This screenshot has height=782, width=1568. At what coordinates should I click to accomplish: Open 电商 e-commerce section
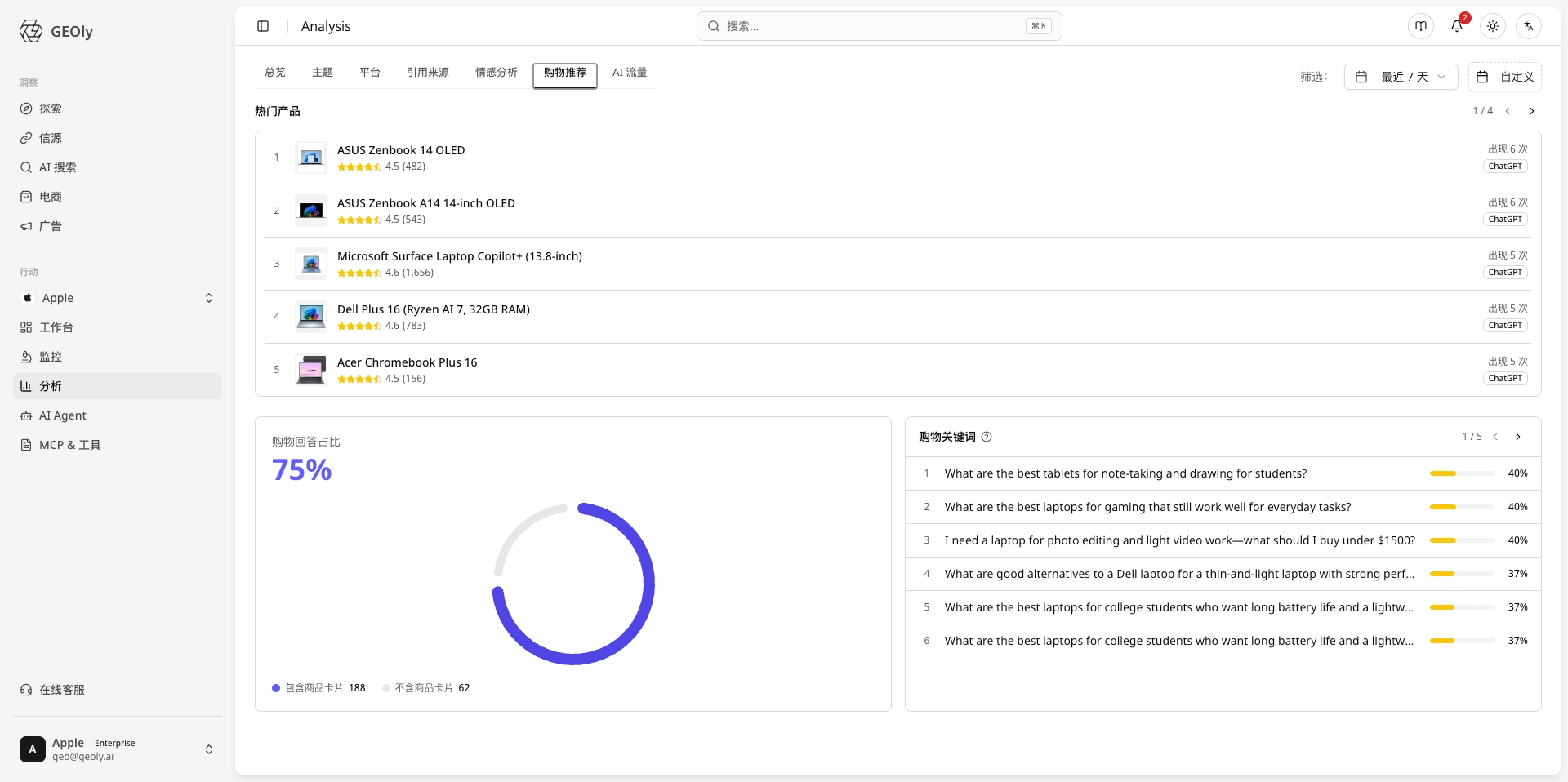[118, 197]
